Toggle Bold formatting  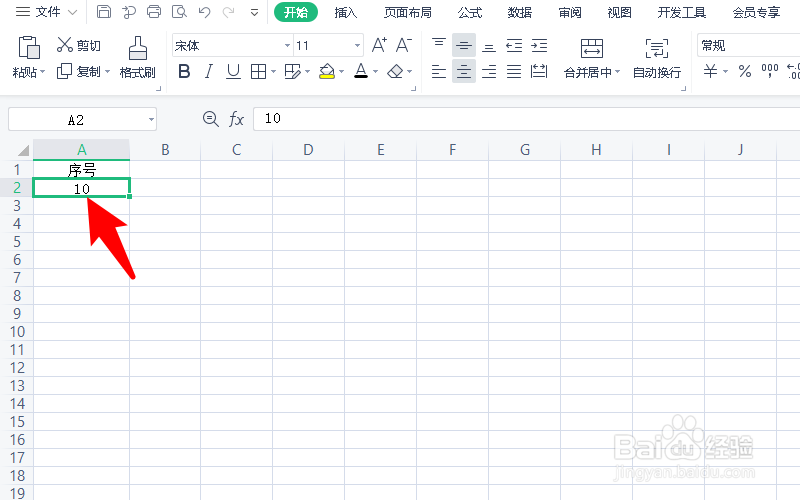pyautogui.click(x=184, y=71)
